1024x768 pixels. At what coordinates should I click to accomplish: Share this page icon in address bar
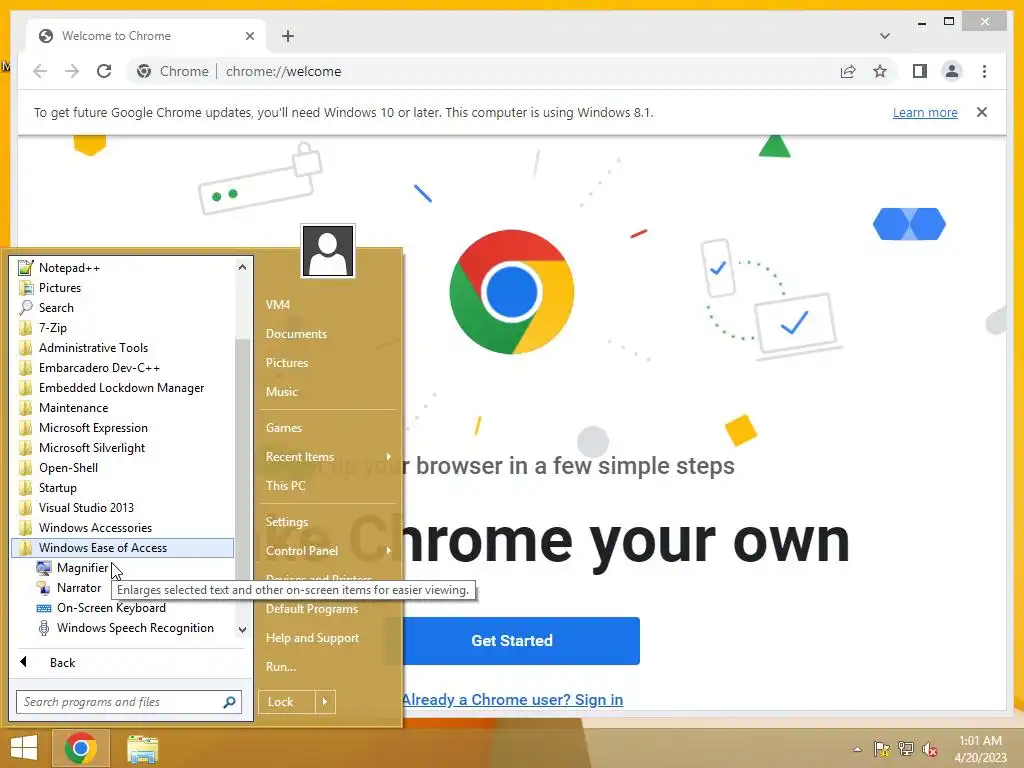[x=848, y=71]
